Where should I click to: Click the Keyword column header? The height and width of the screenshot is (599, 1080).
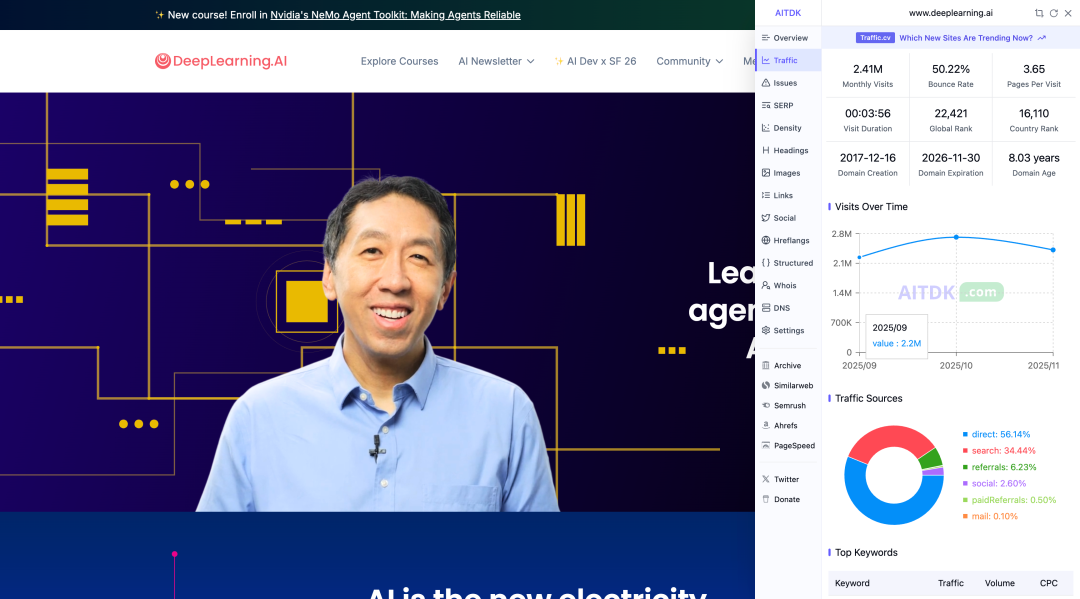852,583
